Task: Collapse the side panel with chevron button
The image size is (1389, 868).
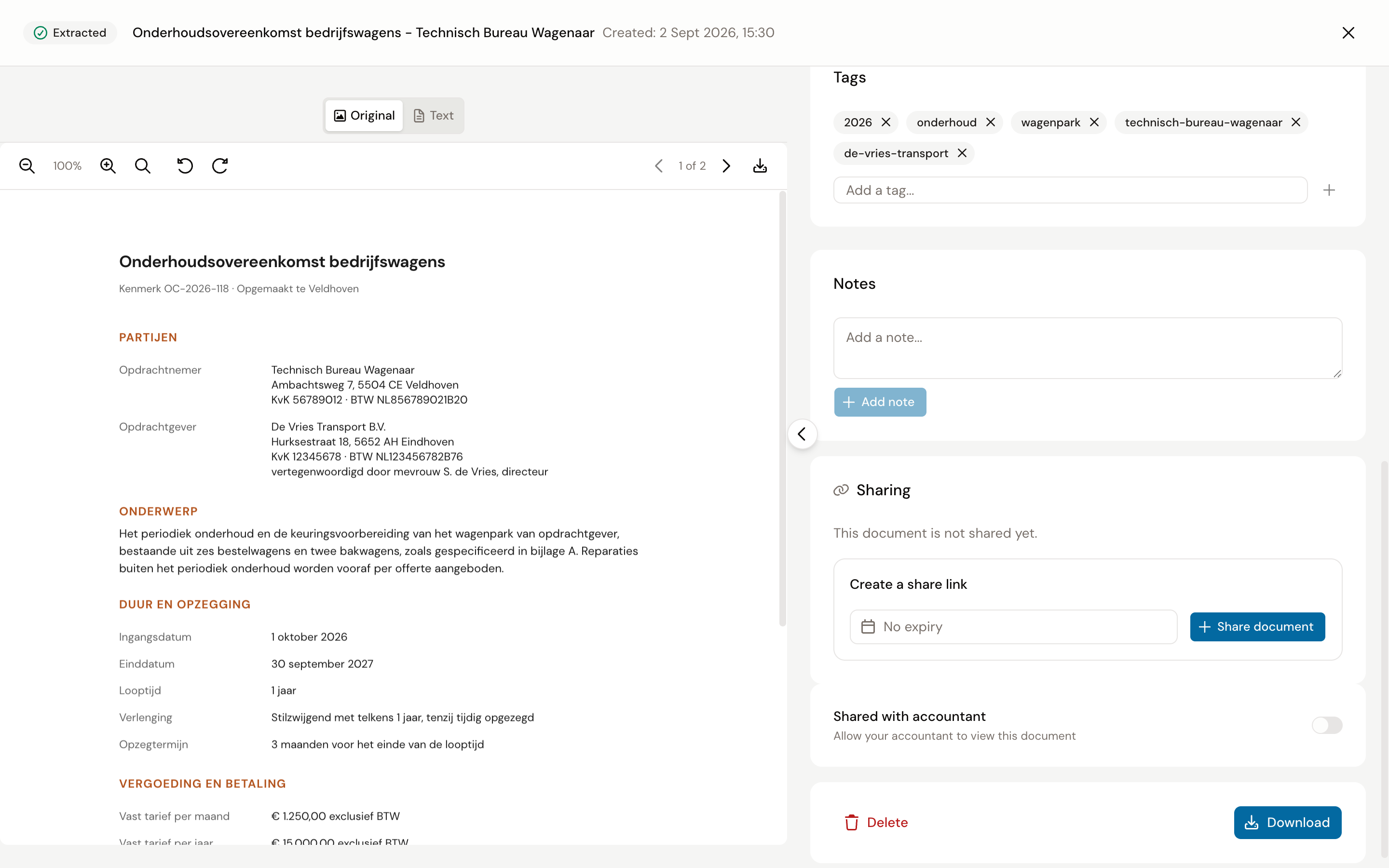Action: [x=803, y=434]
